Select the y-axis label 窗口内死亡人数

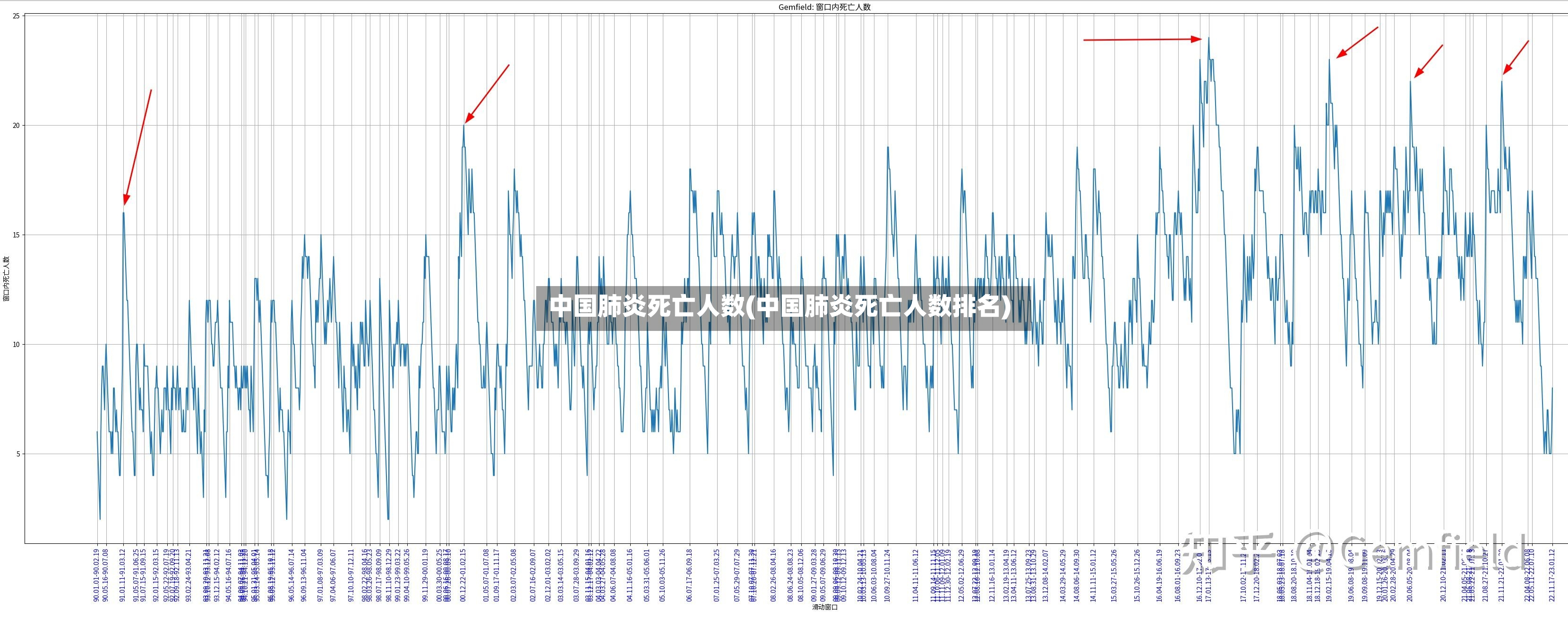click(x=6, y=278)
